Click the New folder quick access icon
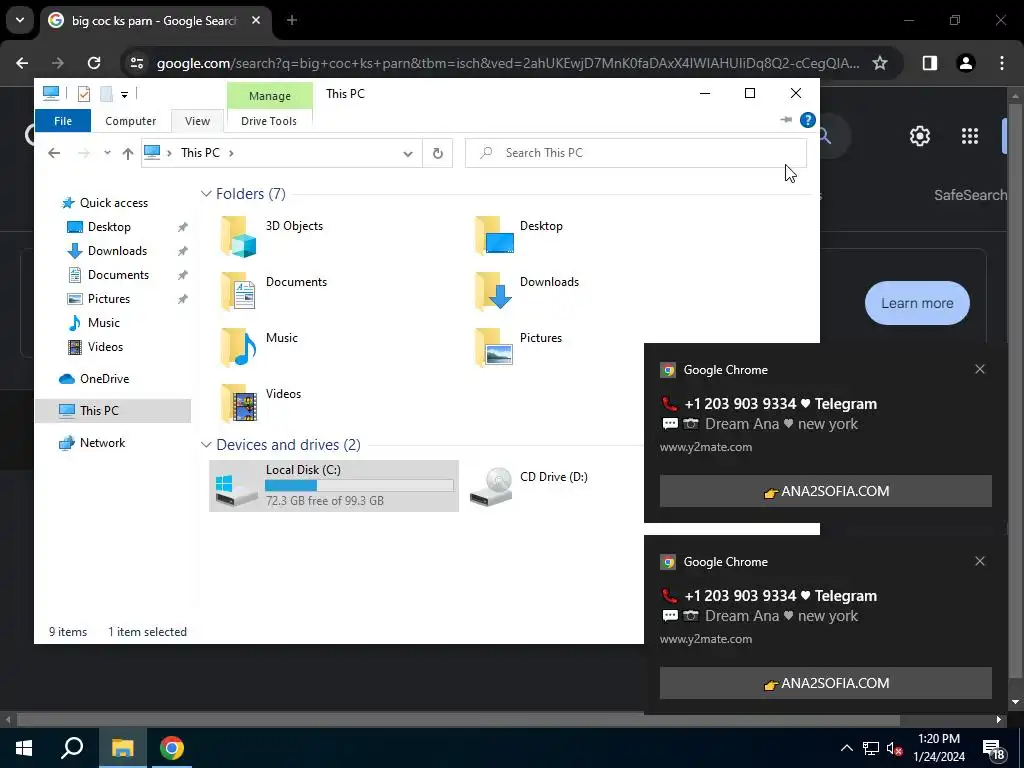1024x768 pixels. (106, 94)
